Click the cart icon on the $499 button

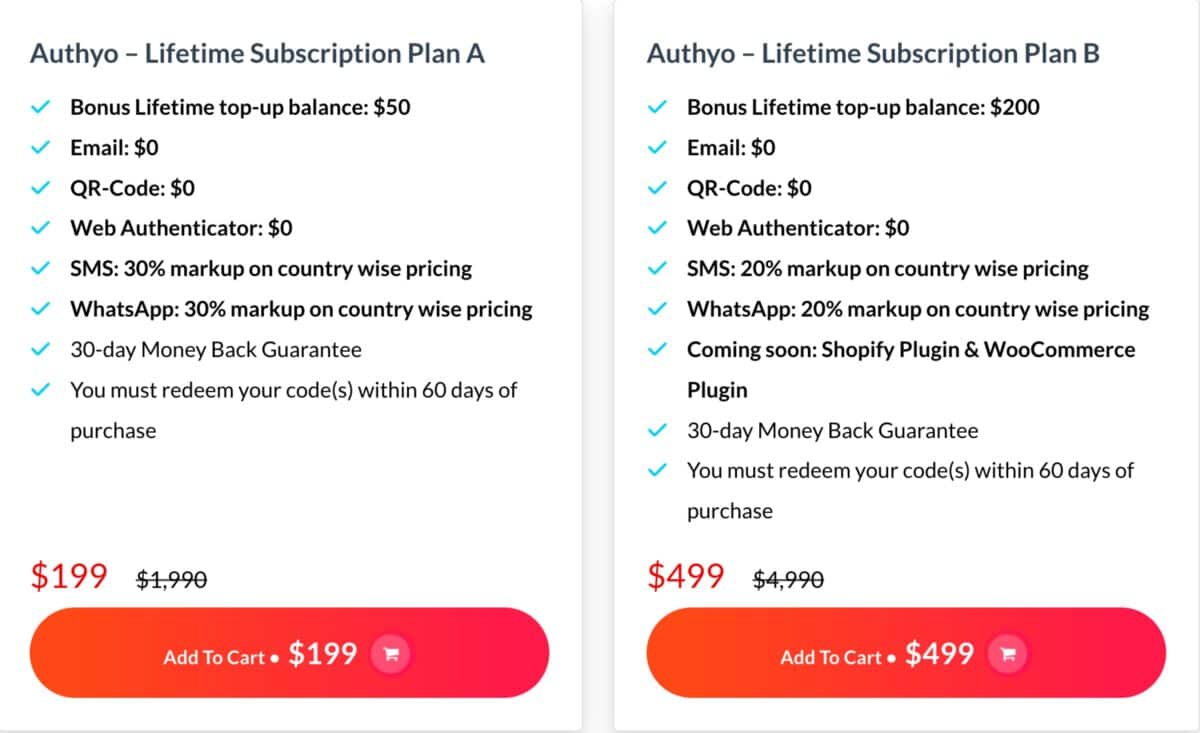tap(1008, 654)
